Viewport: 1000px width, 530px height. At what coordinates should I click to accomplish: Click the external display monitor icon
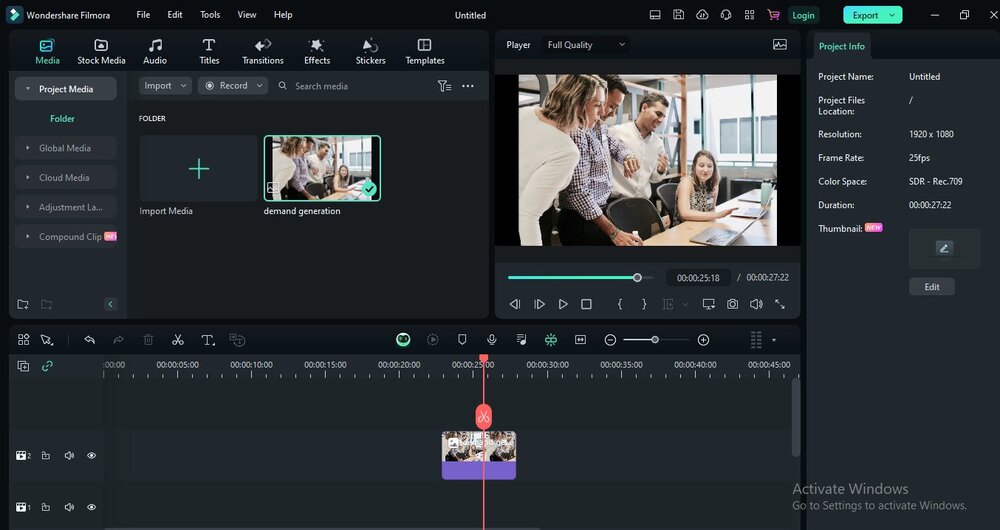[x=709, y=304]
